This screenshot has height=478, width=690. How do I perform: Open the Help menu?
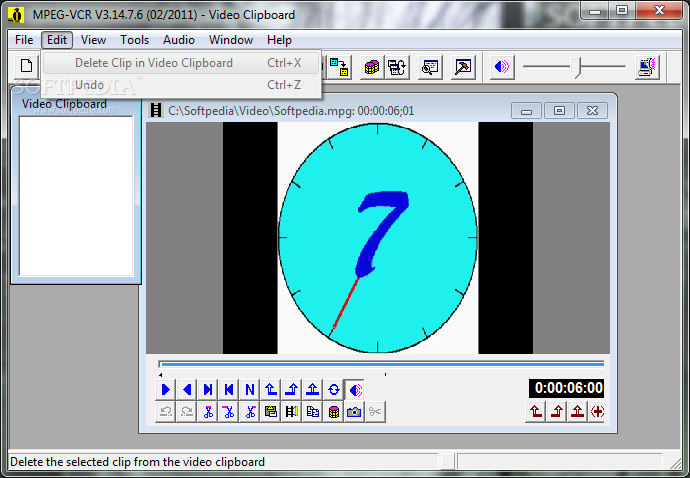[x=279, y=40]
